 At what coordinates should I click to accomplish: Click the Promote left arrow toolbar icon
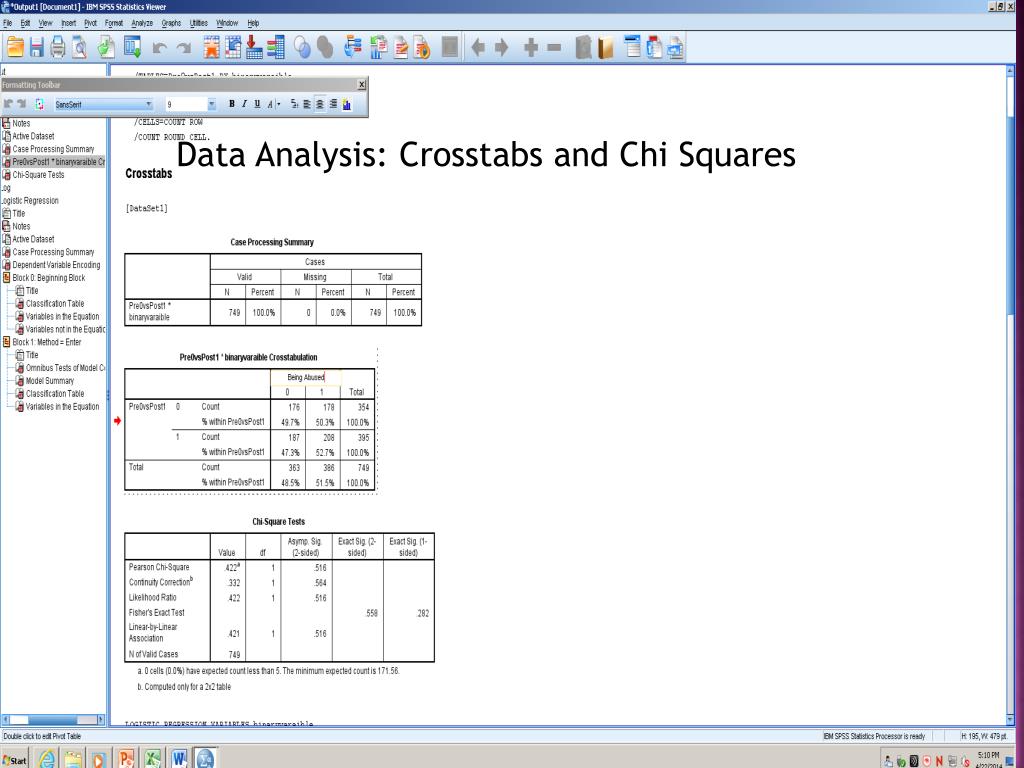[476, 47]
